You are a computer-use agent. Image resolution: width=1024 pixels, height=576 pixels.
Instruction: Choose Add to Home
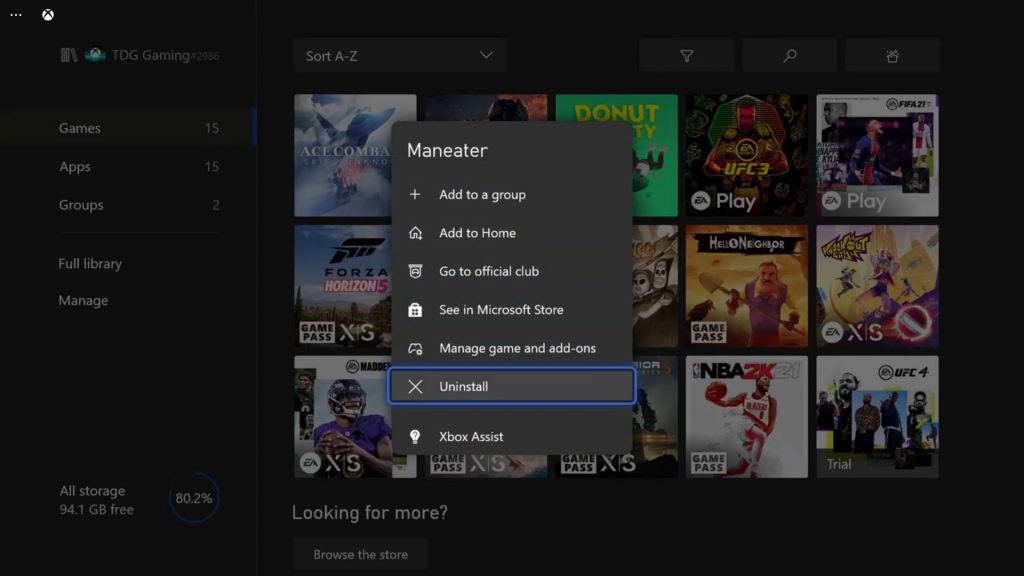[x=511, y=233]
